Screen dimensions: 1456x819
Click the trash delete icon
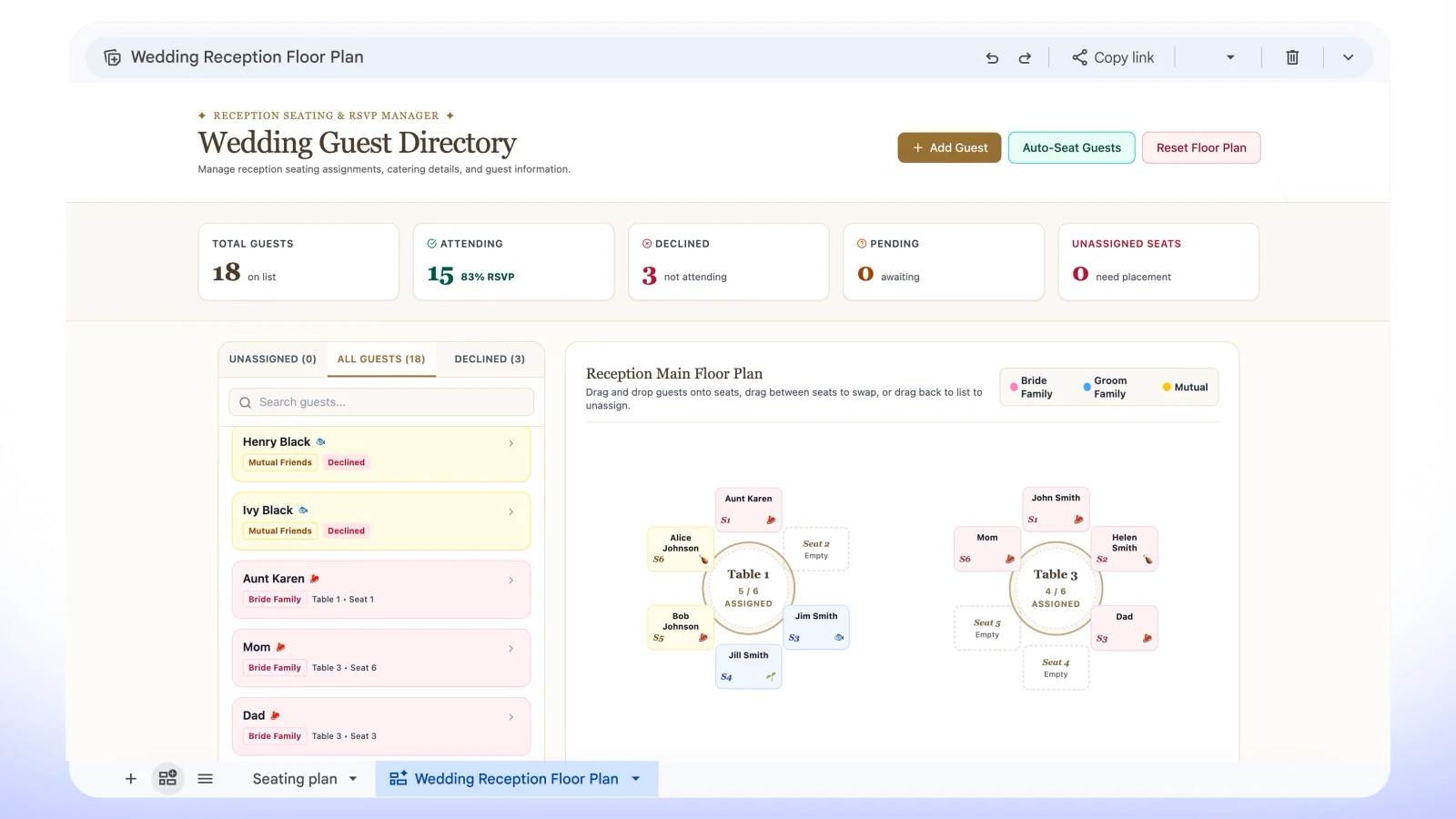[1292, 57]
